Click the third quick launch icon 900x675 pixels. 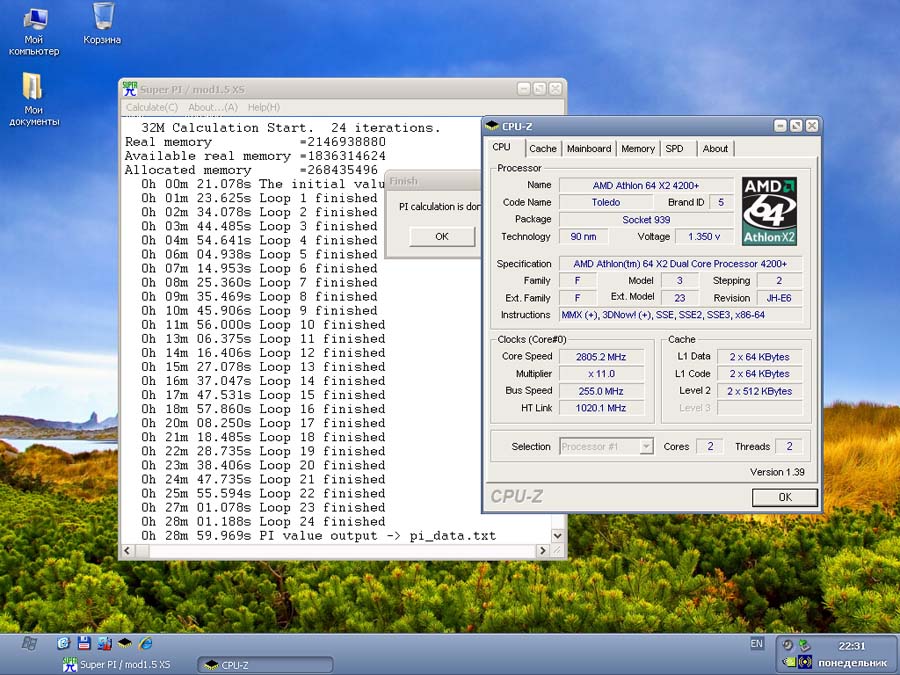click(104, 643)
